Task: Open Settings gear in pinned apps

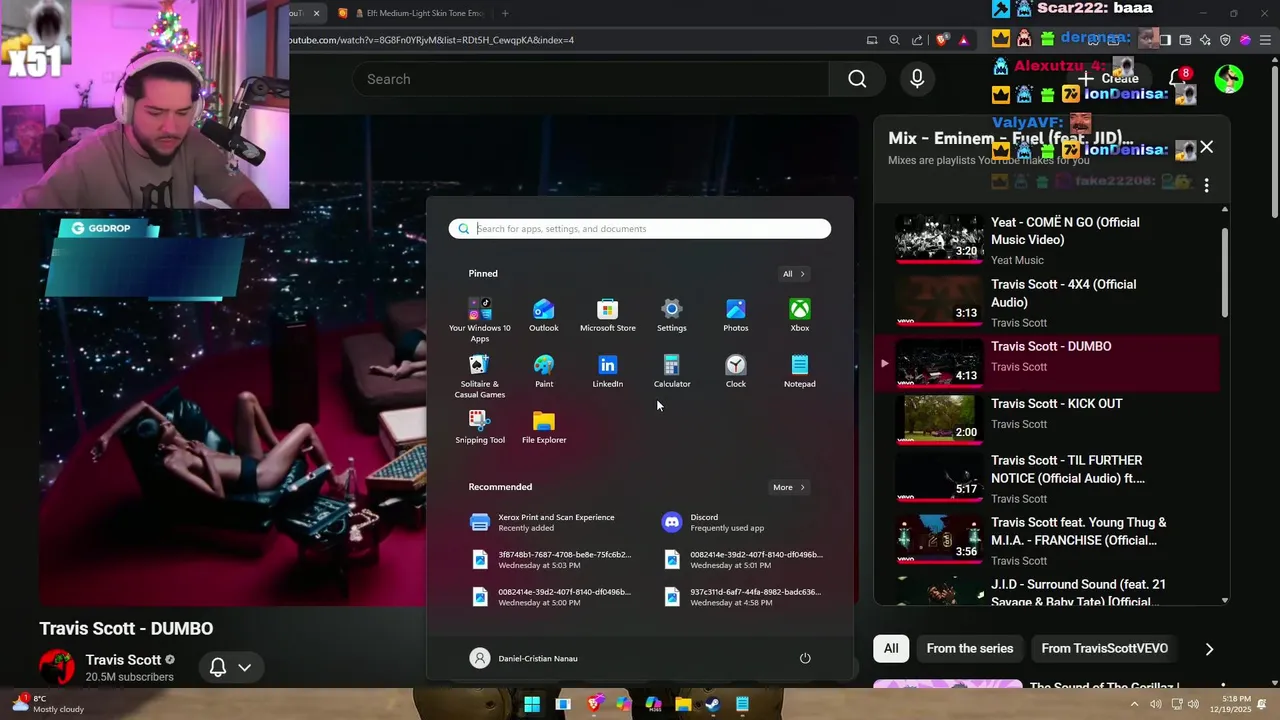Action: (x=672, y=315)
